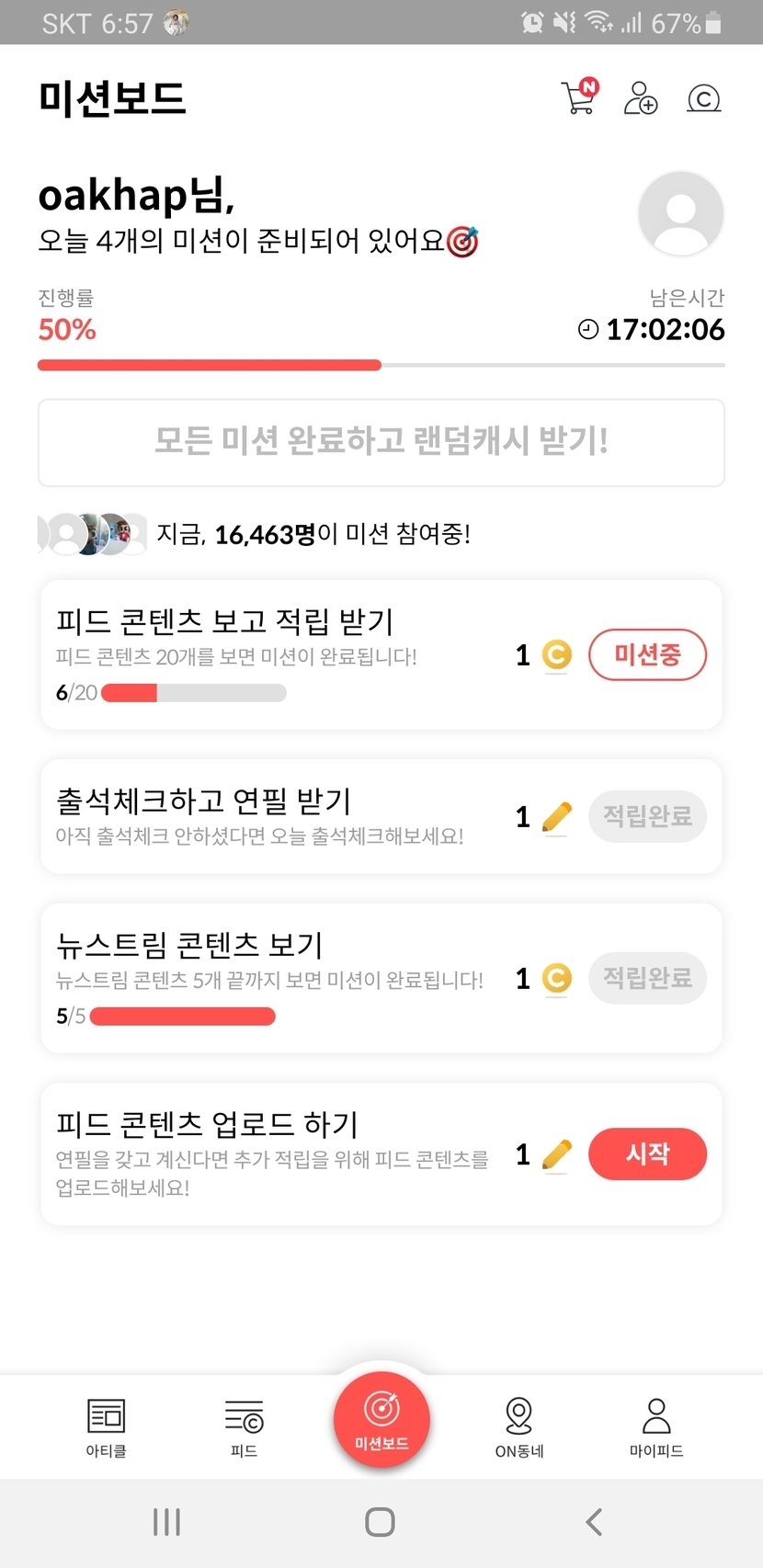Screen dimensions: 763x1568
Task: Open the shopping cart icon
Action: click(x=579, y=97)
